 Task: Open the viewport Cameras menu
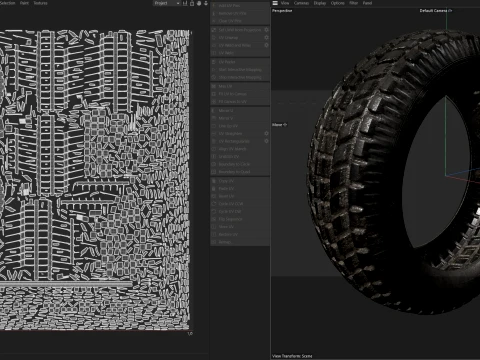coord(301,3)
